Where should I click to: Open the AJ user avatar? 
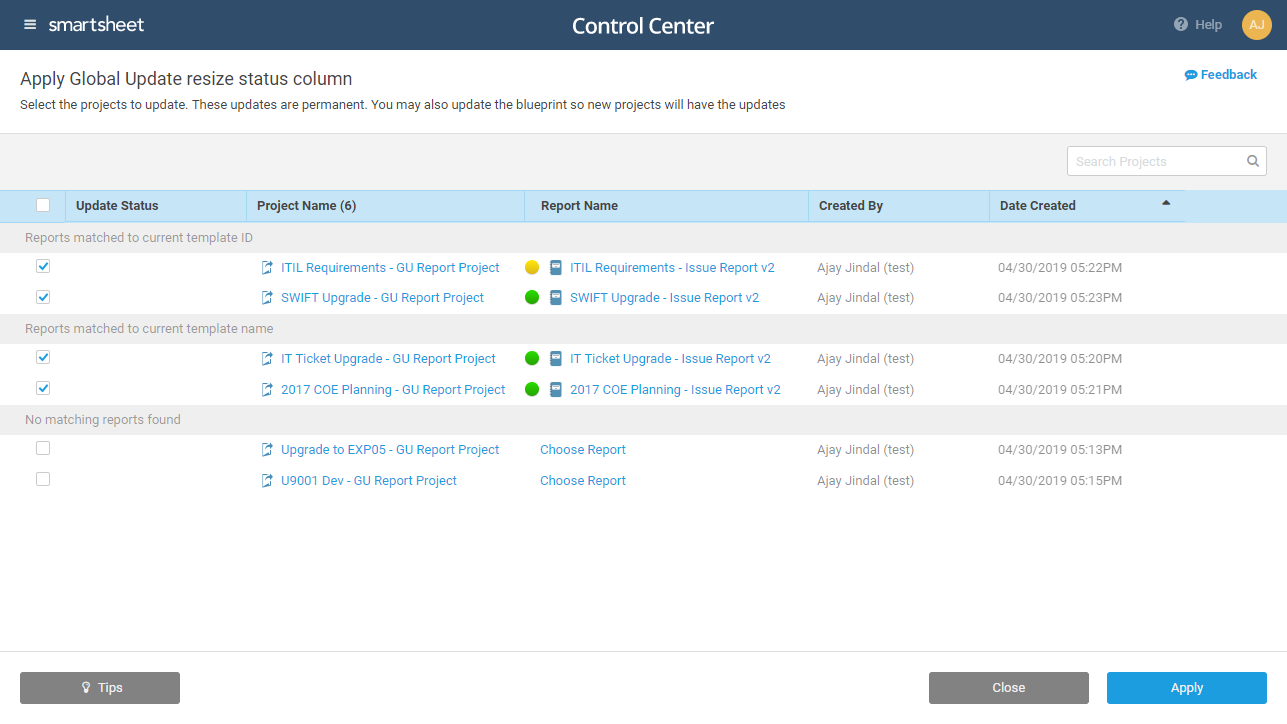(1257, 25)
